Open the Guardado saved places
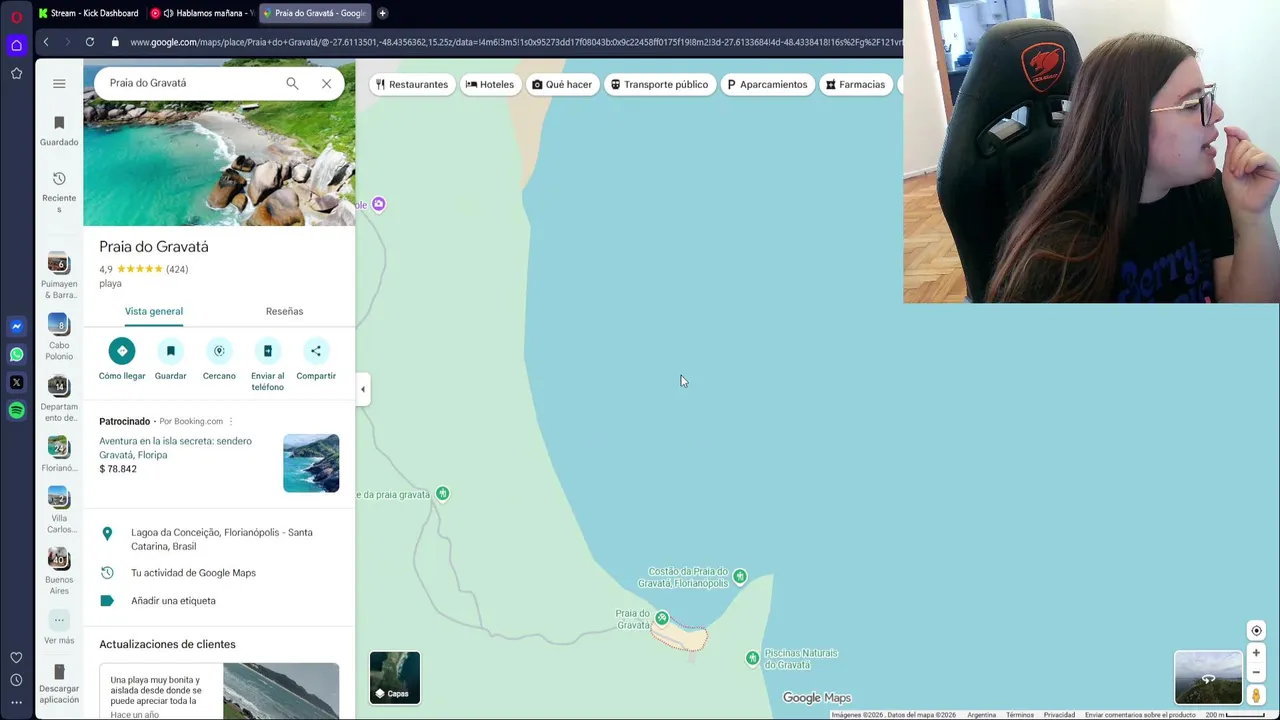 click(59, 131)
